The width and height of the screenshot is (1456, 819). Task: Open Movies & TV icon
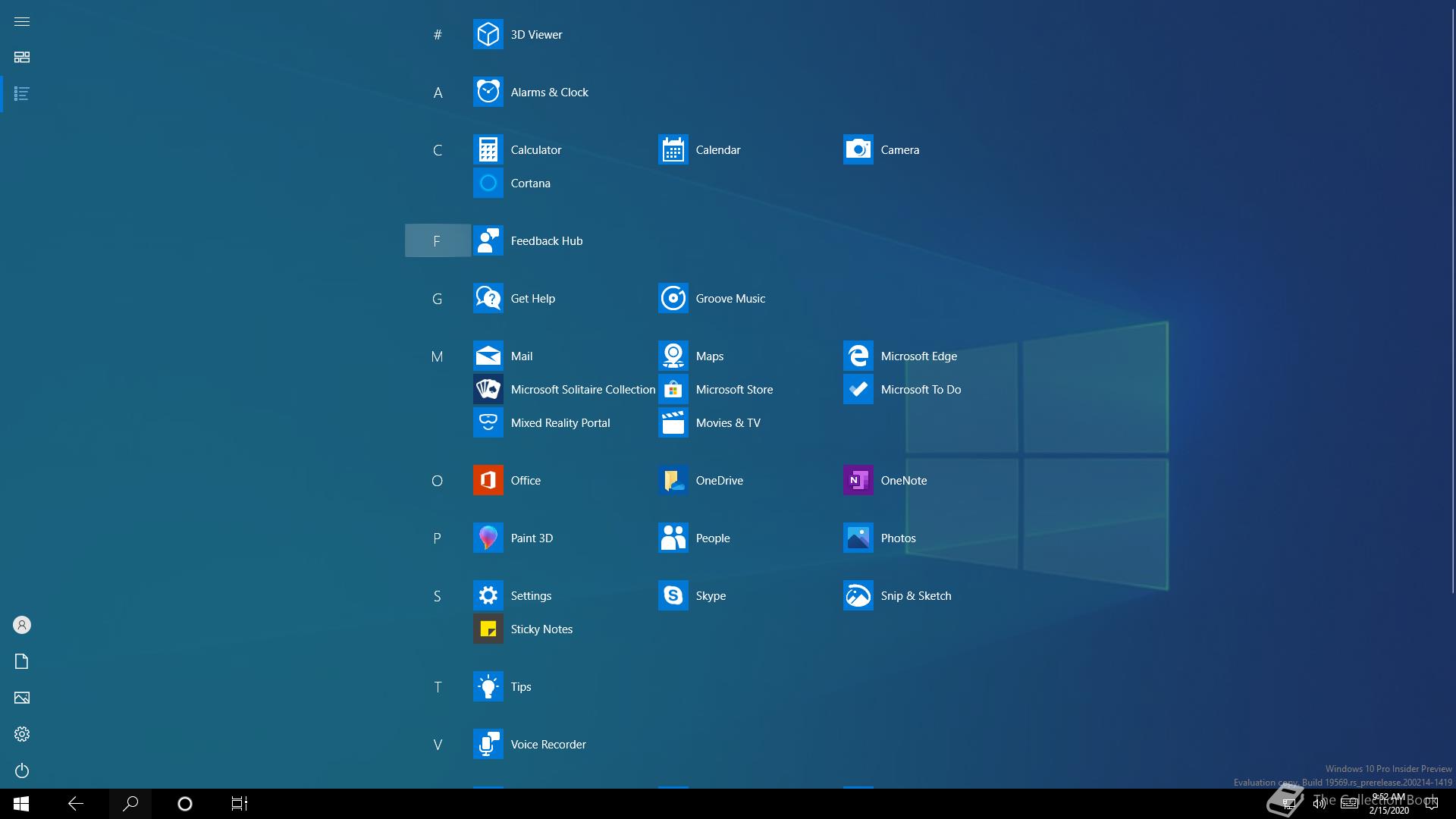click(x=673, y=422)
